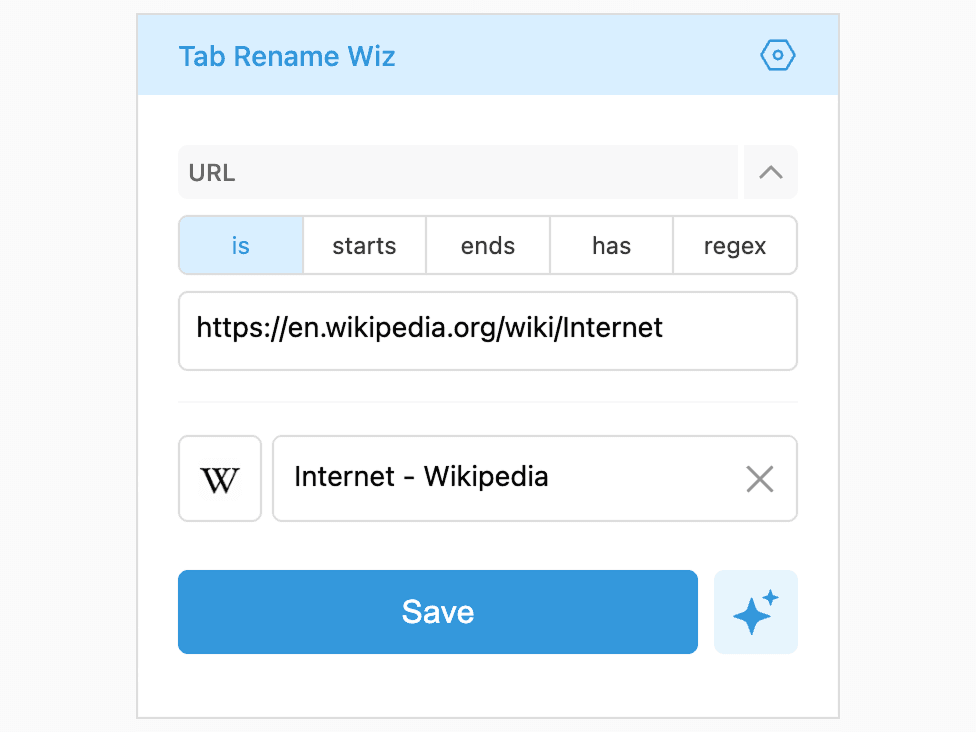
Task: Open the URL match type dropdown
Action: coord(458,172)
